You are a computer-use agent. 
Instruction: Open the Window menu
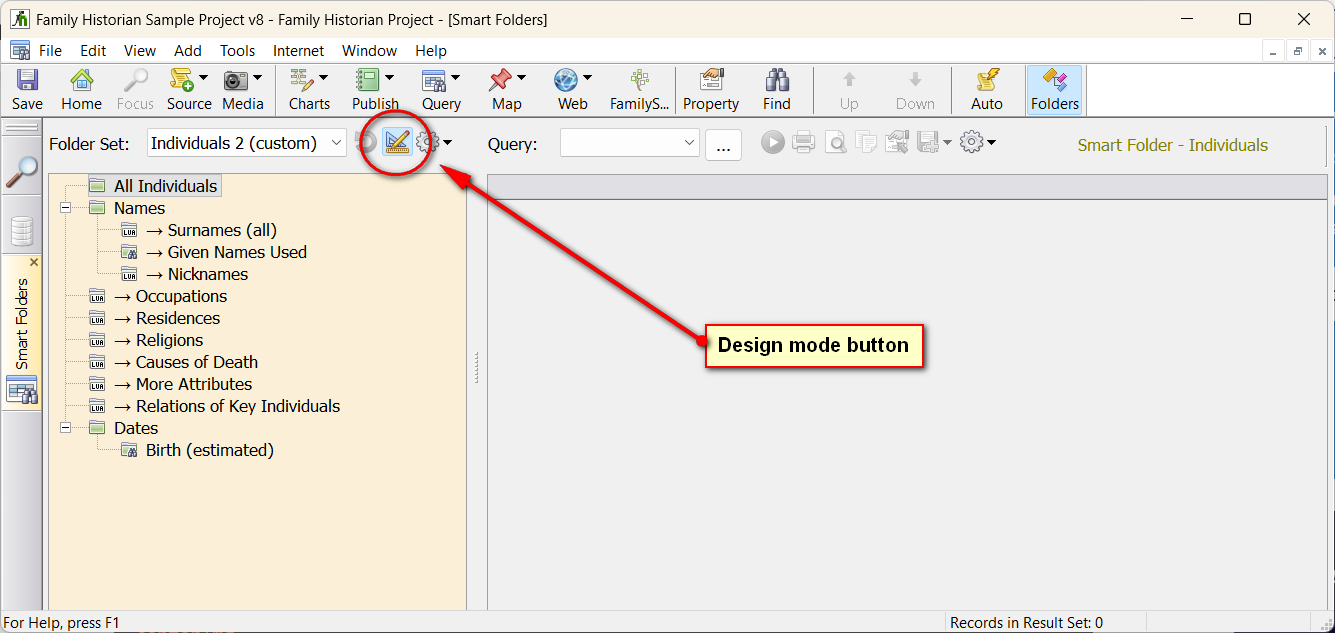[370, 51]
